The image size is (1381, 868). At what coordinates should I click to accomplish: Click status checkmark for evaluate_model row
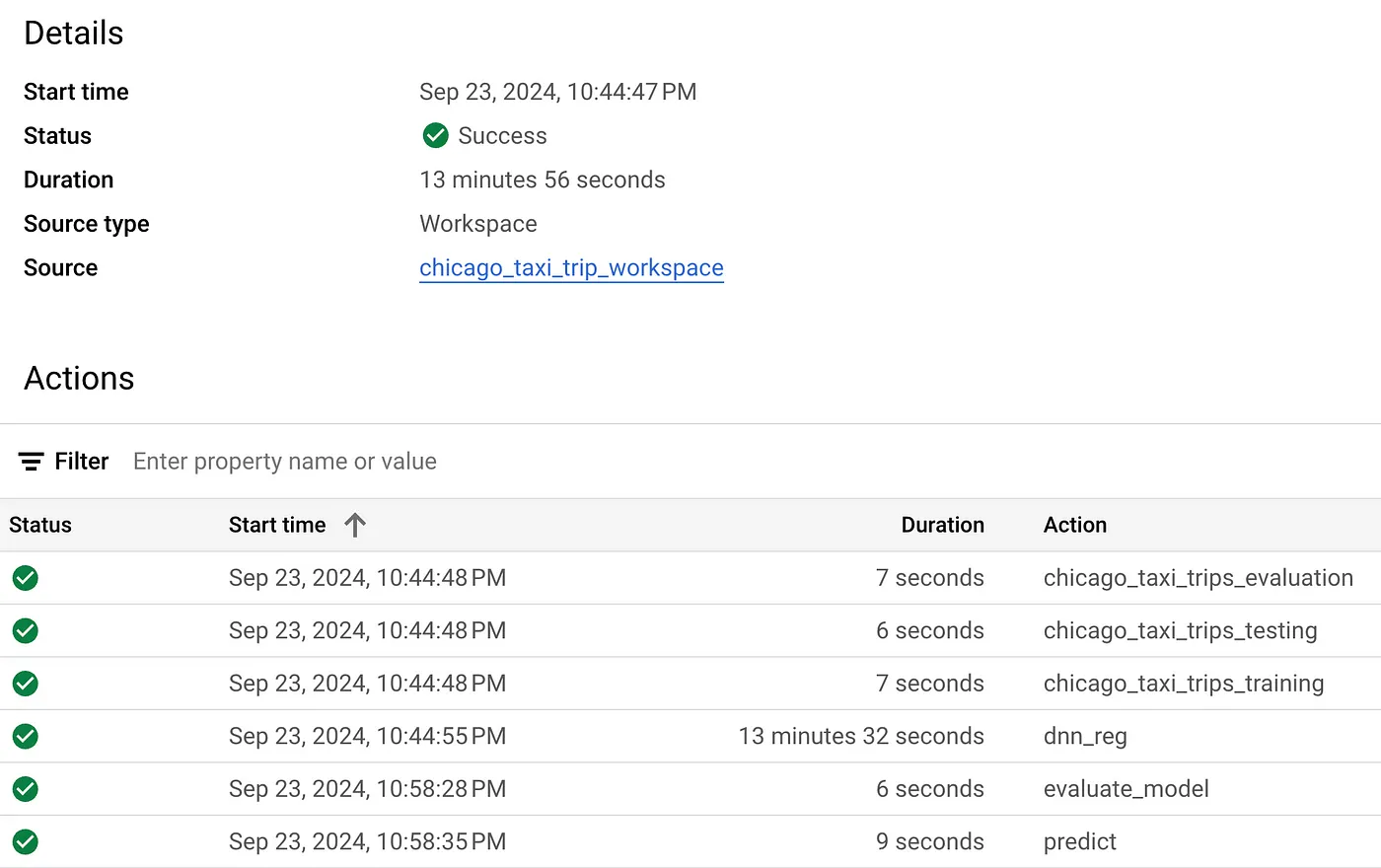[x=26, y=789]
